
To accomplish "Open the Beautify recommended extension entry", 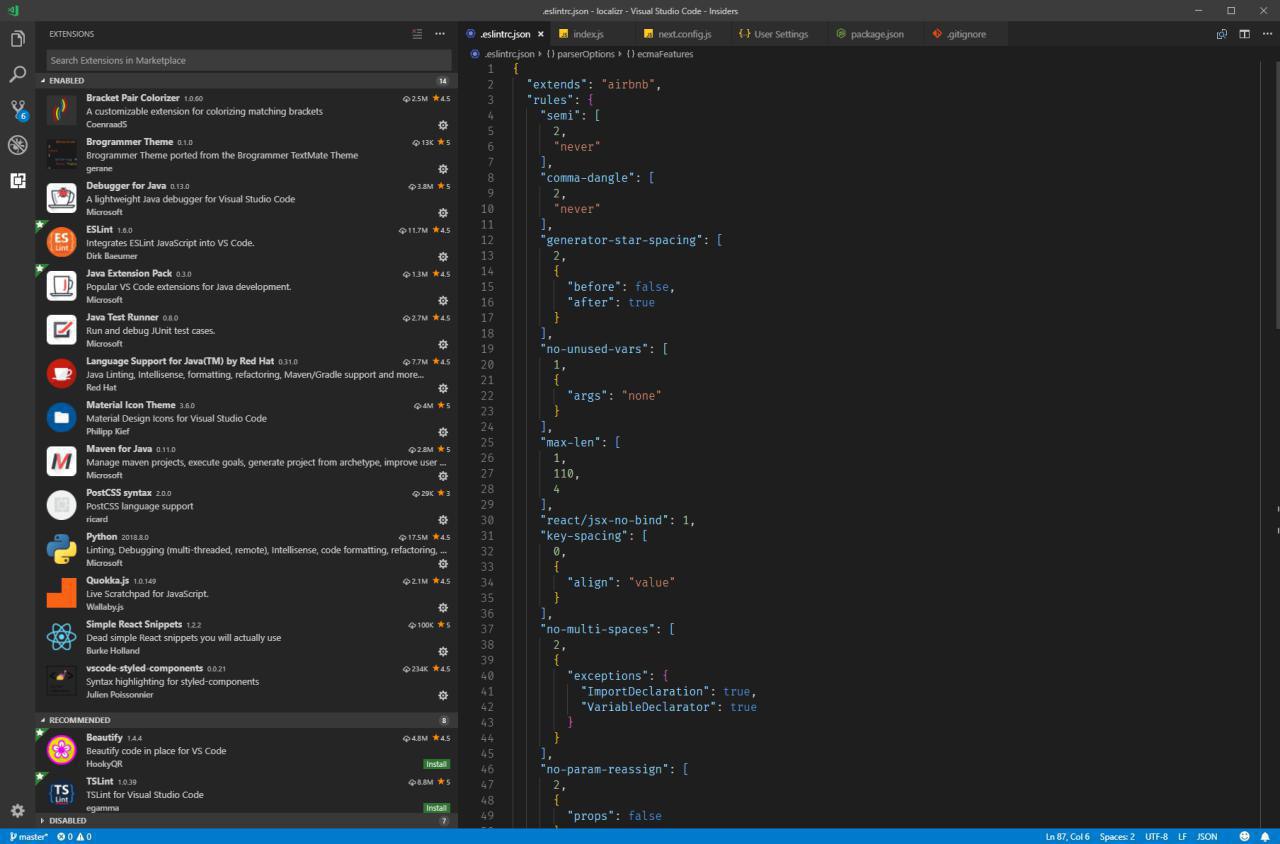I will coord(246,750).
